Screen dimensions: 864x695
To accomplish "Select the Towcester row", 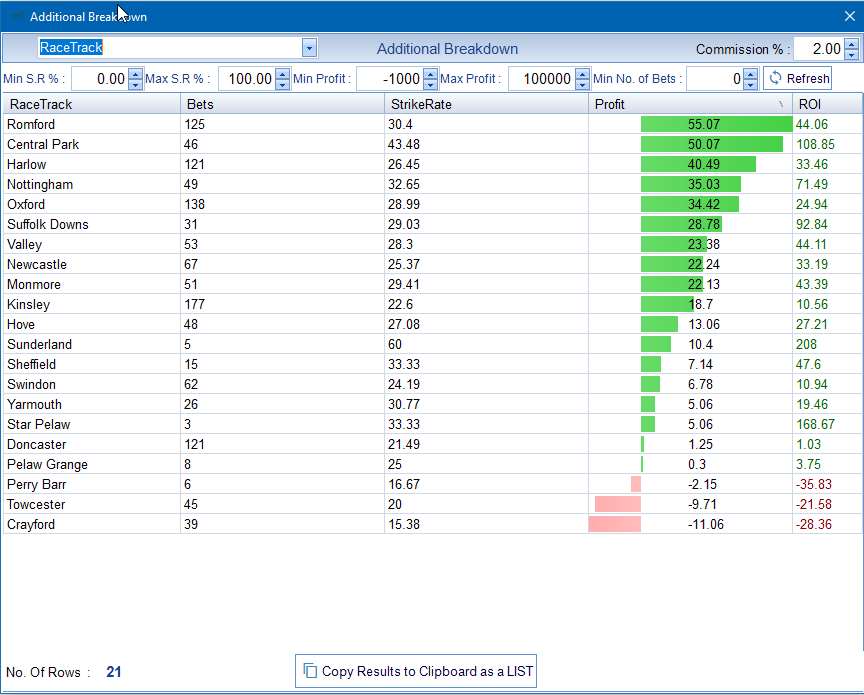I will click(x=433, y=504).
